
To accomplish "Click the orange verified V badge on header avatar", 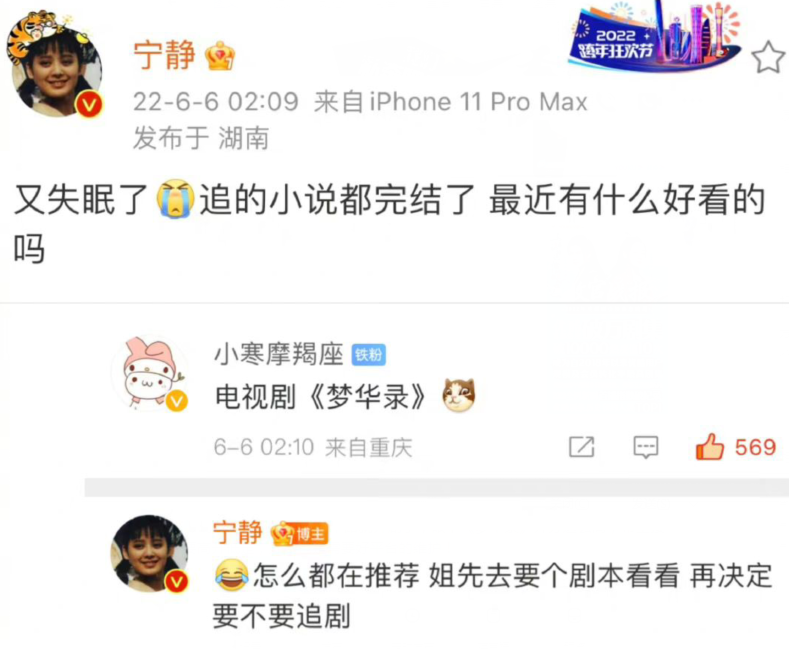I will (89, 105).
